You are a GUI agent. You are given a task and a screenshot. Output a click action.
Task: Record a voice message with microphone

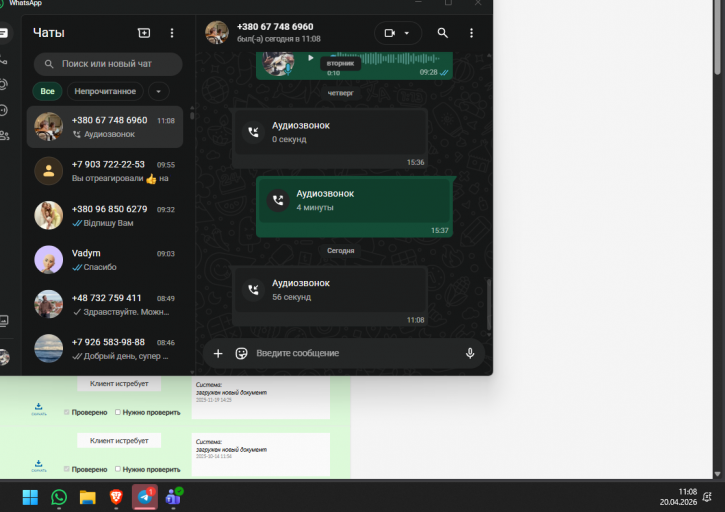coord(470,353)
